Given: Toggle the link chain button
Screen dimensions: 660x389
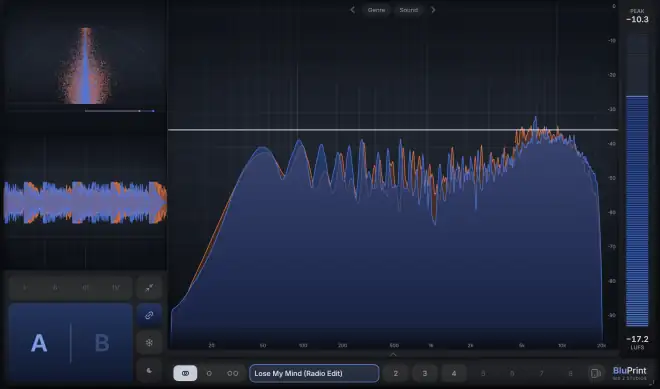Looking at the screenshot, I should tap(149, 315).
